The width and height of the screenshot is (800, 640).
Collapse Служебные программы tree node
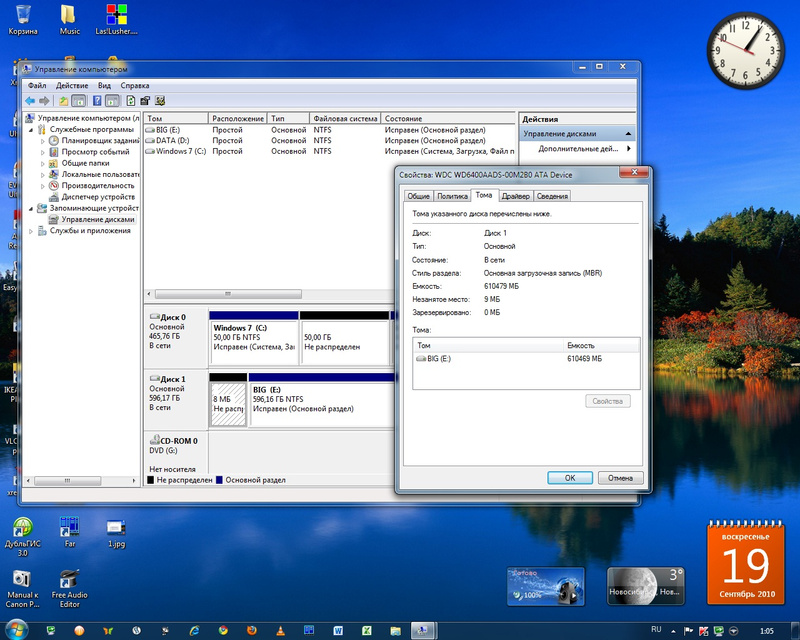coord(32,130)
